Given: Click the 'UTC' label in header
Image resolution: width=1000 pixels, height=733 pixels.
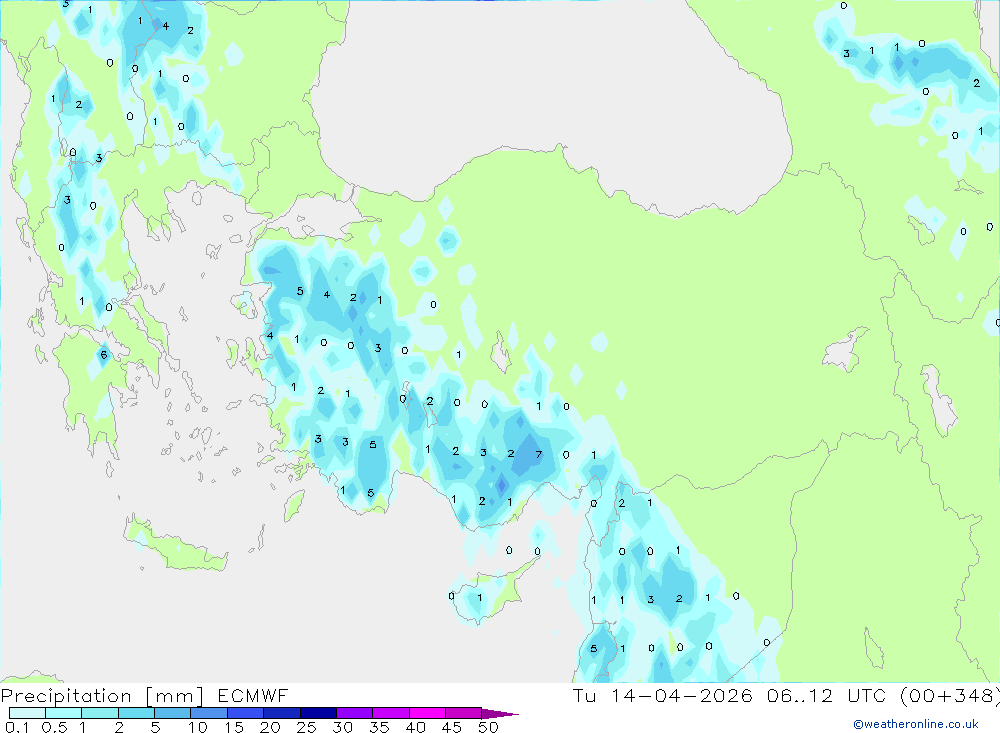Looking at the screenshot, I should tap(867, 695).
